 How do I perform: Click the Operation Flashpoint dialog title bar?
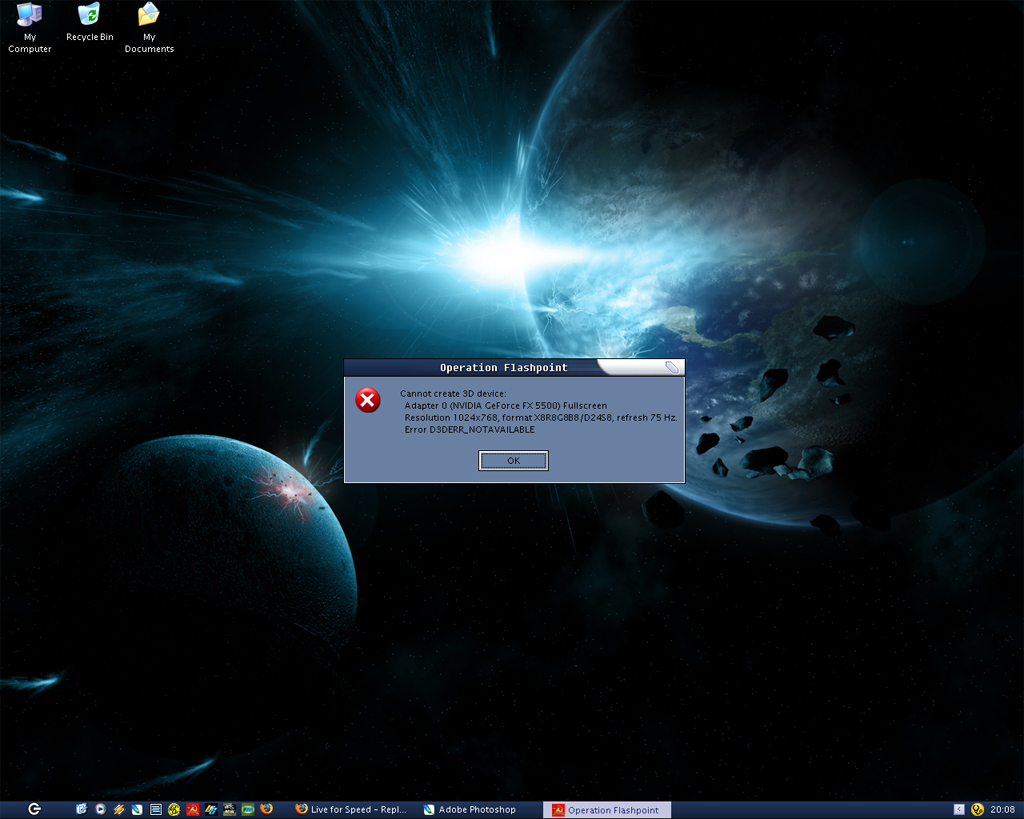(x=514, y=368)
